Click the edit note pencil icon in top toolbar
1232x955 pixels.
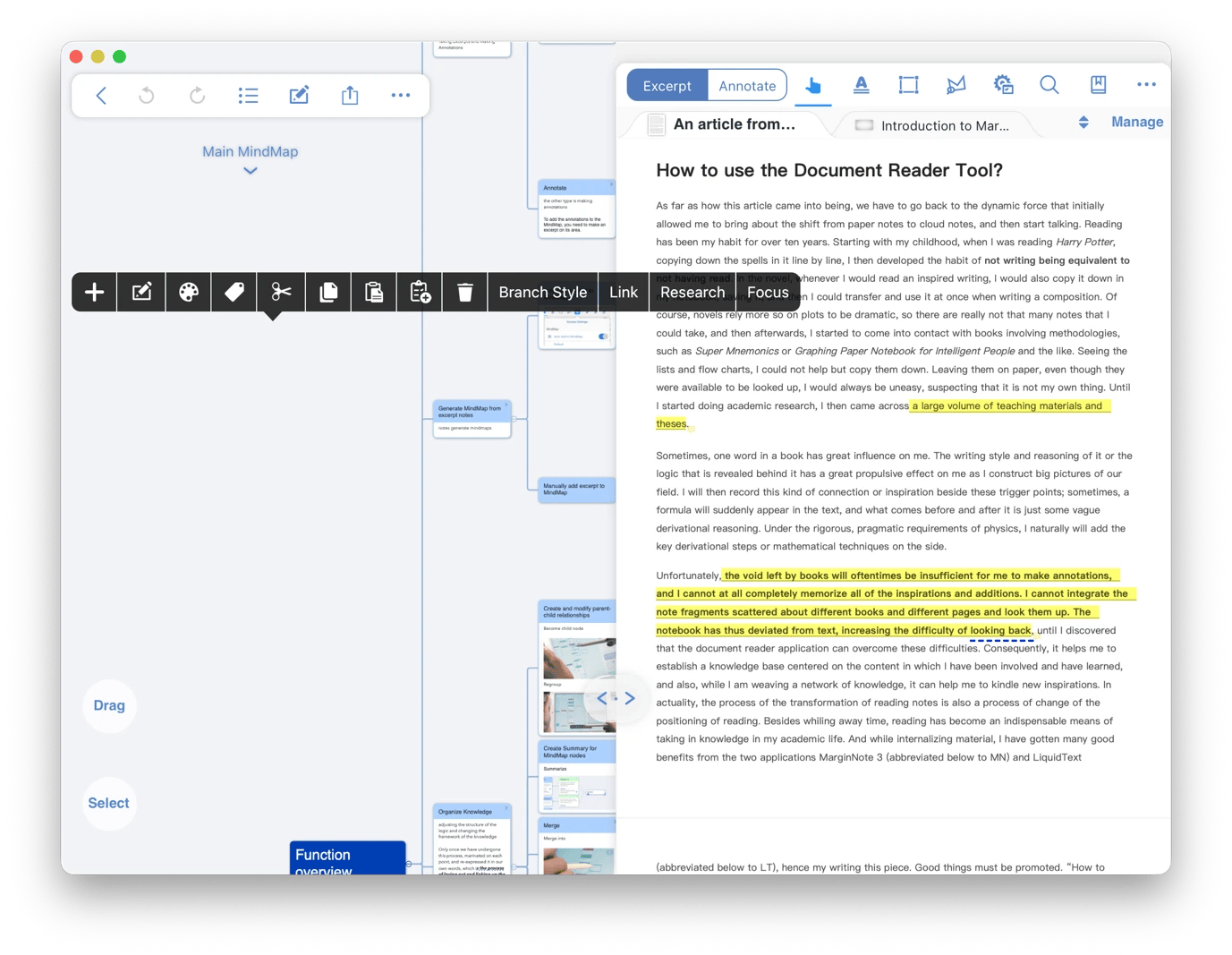(299, 96)
